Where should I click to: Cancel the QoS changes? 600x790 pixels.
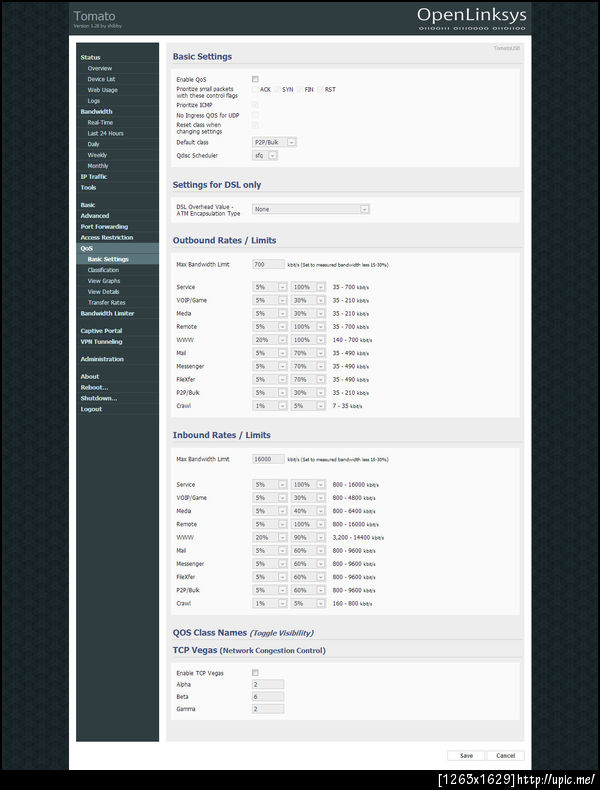pyautogui.click(x=505, y=755)
